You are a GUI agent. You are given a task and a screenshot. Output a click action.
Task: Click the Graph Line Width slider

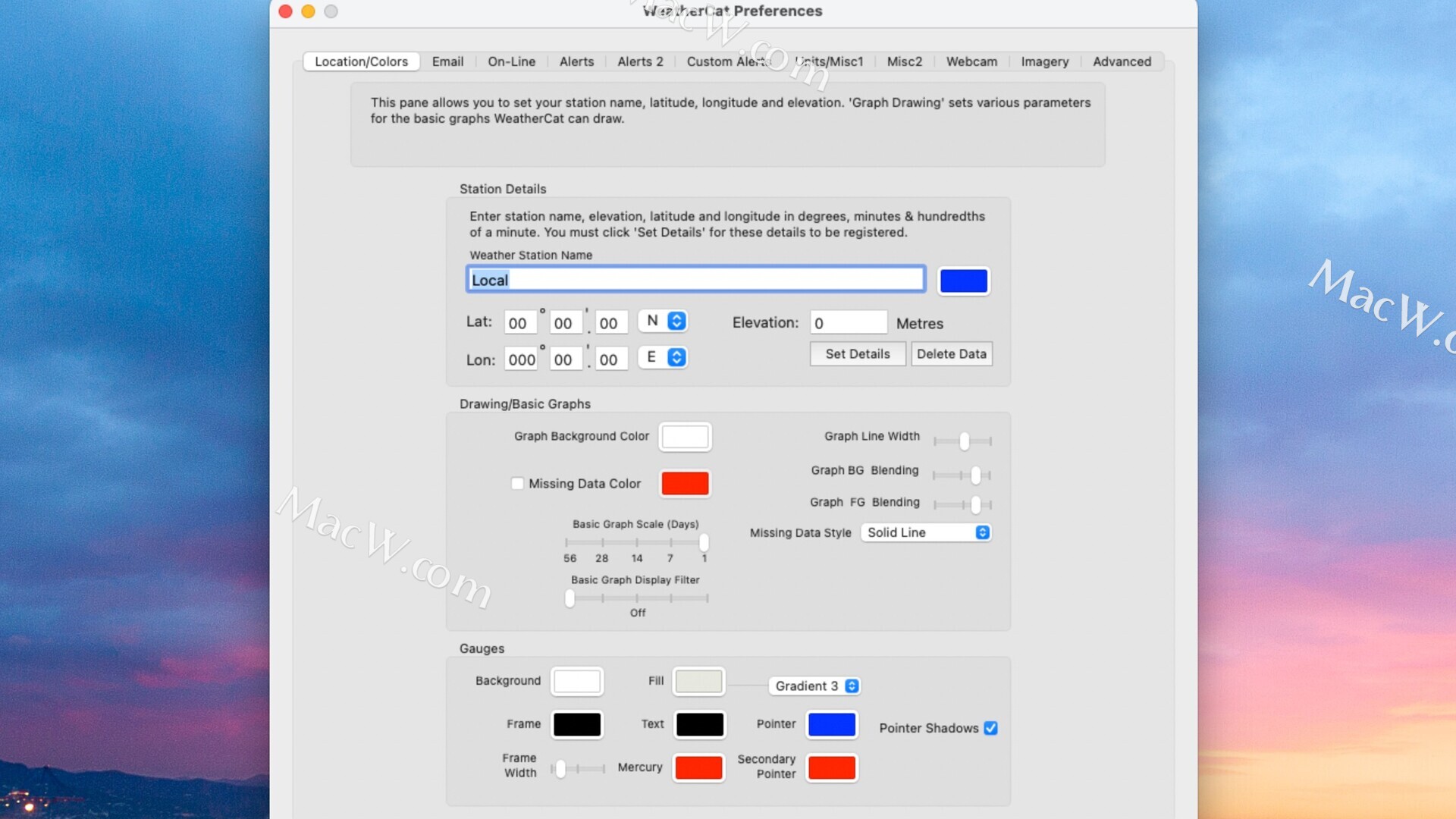tap(963, 441)
